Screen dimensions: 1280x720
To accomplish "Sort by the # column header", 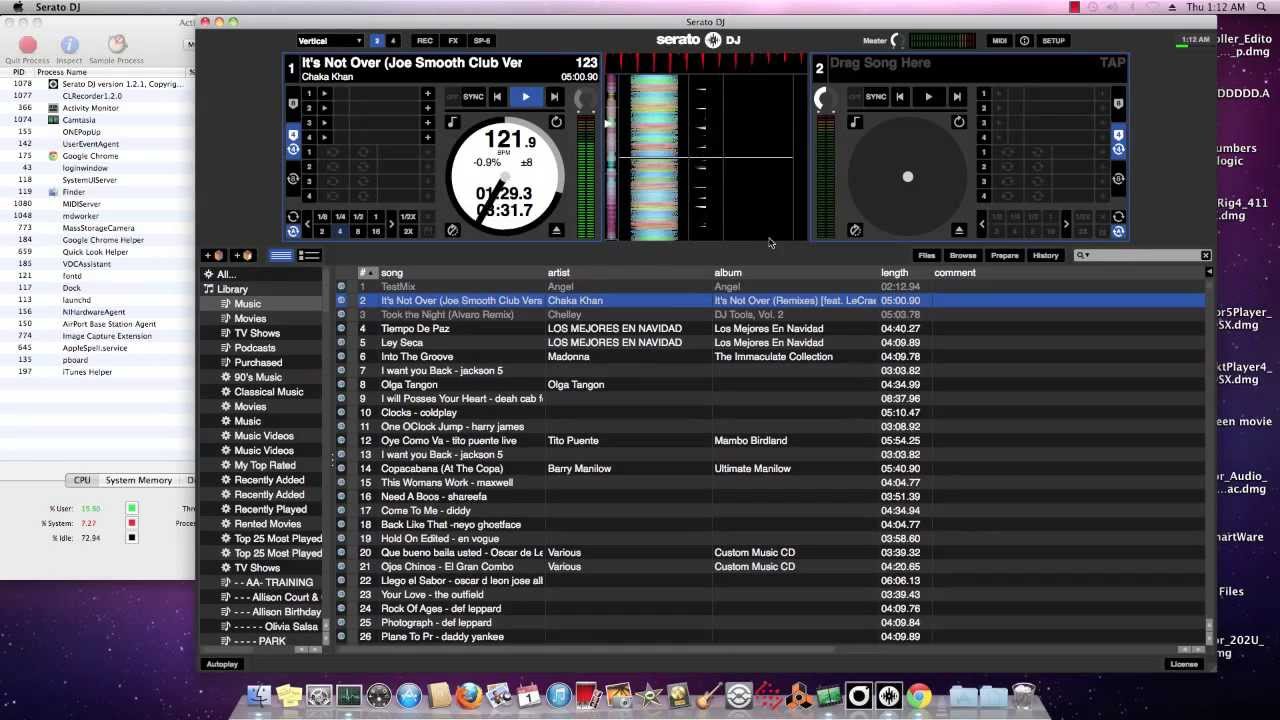I will pos(367,273).
